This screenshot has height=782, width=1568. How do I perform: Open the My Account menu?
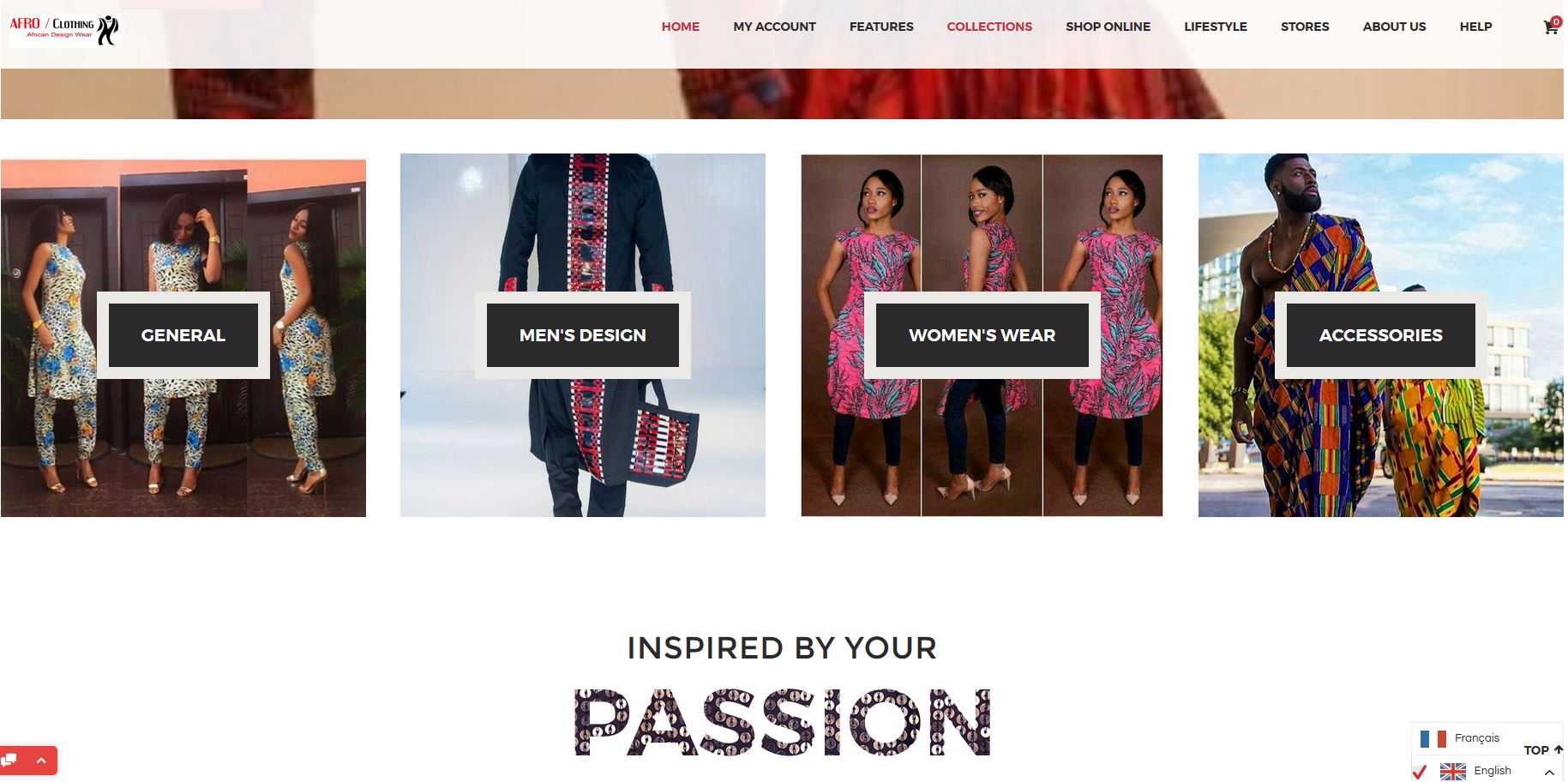(774, 27)
